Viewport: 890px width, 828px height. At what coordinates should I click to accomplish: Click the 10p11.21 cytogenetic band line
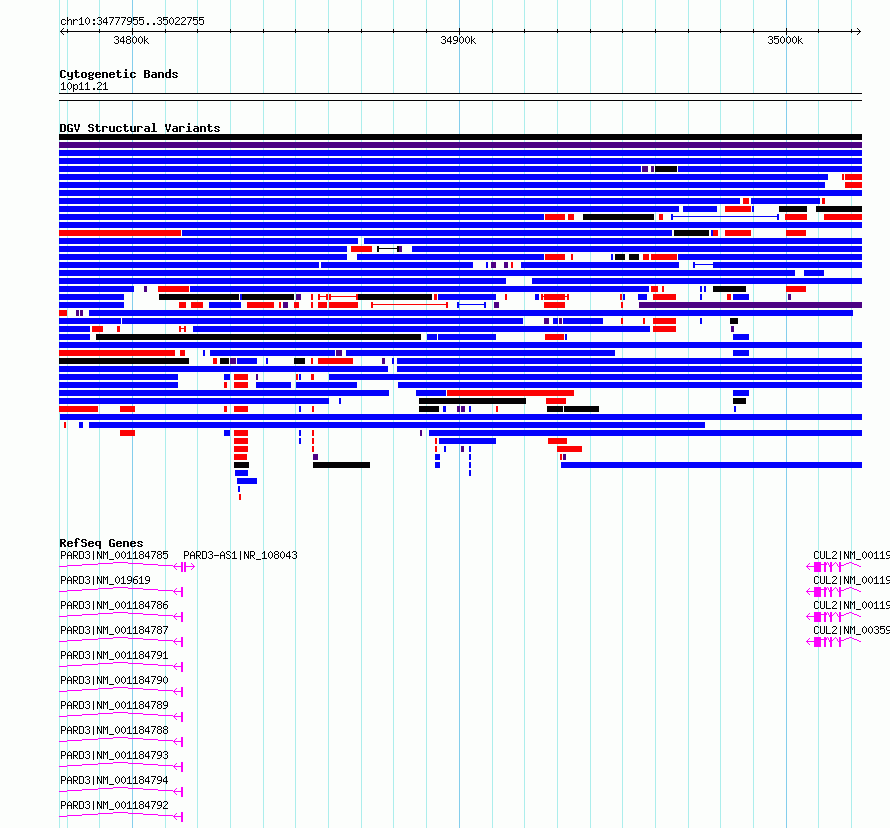click(460, 97)
